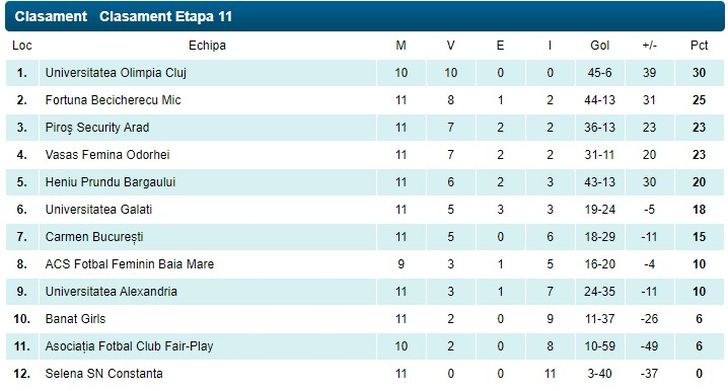The image size is (728, 391).
Task: Select the 30 points cell for Cluj
Action: [x=699, y=73]
